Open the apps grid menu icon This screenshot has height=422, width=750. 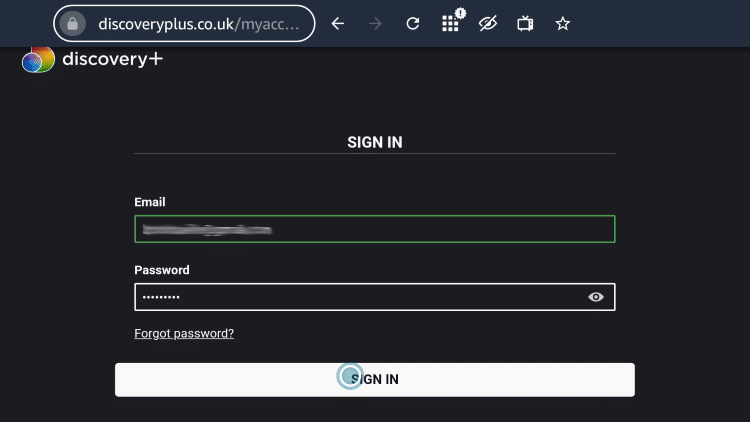[x=450, y=24]
